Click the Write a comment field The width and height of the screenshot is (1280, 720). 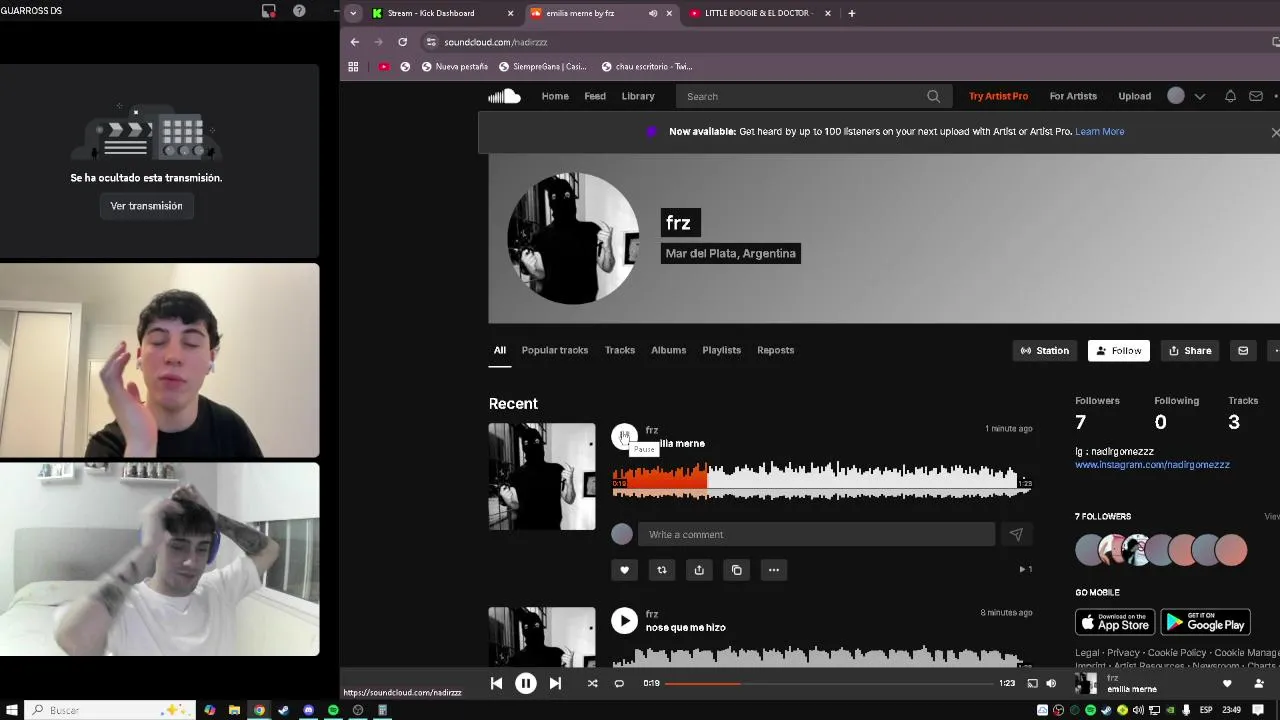coord(816,534)
